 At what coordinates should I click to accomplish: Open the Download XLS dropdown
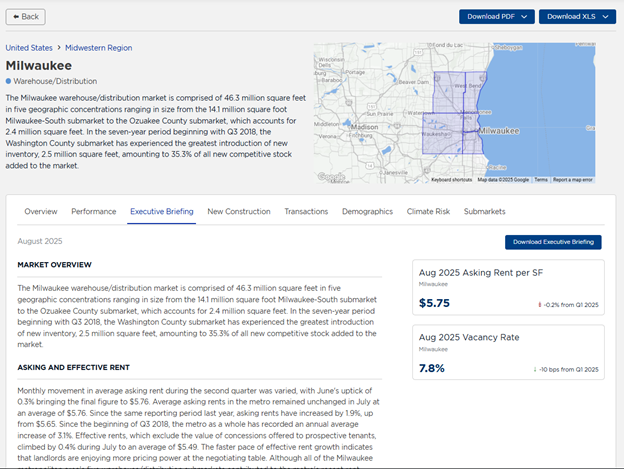point(577,16)
